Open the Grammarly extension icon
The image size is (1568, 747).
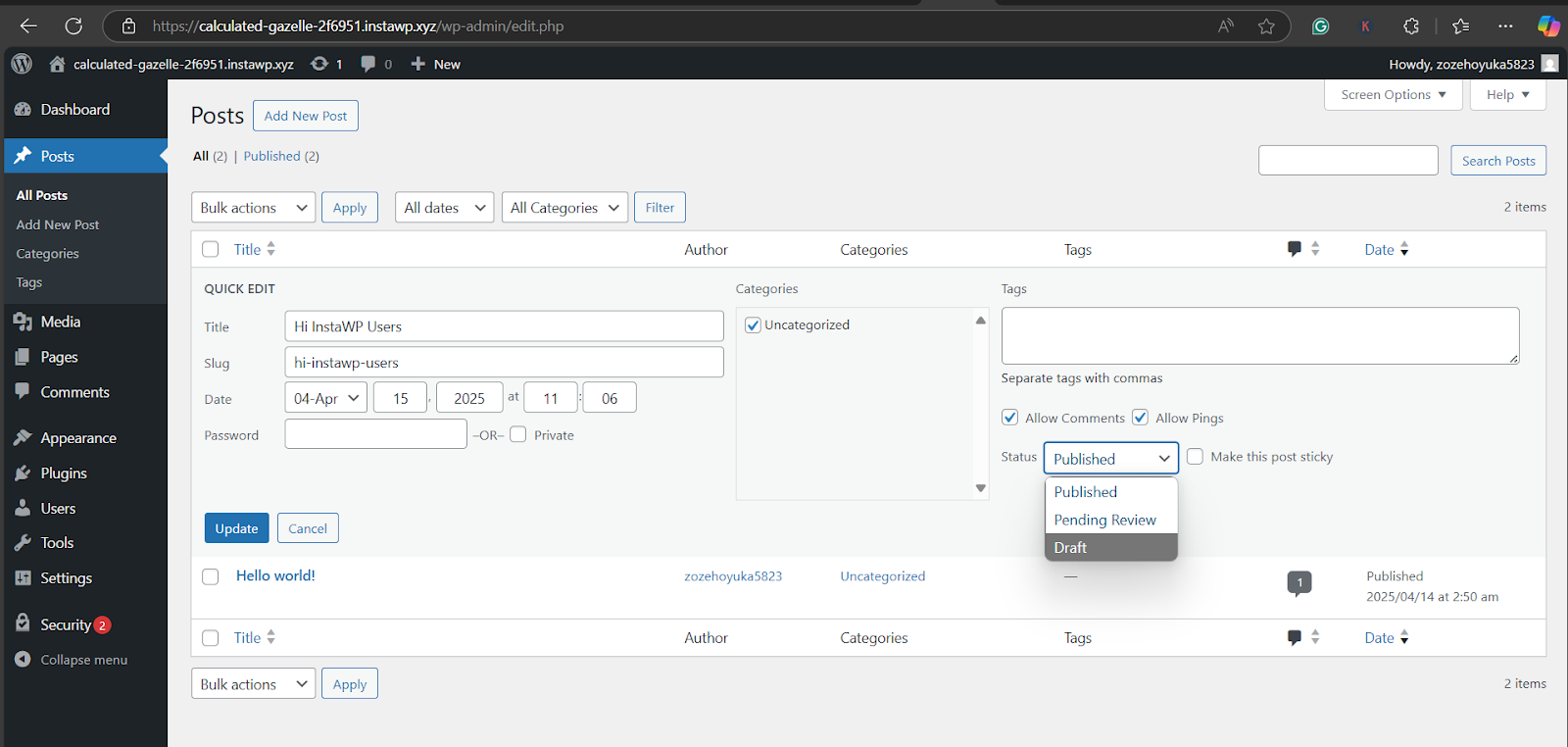tap(1321, 26)
